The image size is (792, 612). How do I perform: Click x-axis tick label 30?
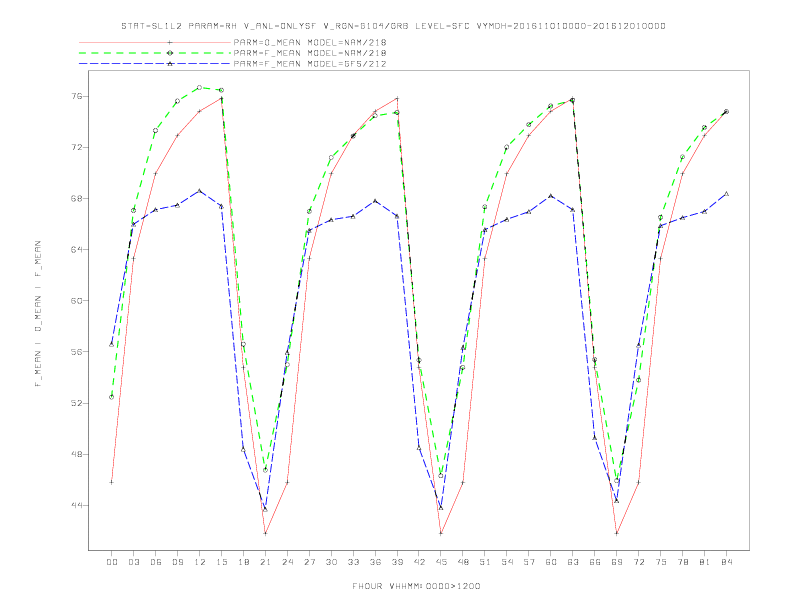[331, 562]
